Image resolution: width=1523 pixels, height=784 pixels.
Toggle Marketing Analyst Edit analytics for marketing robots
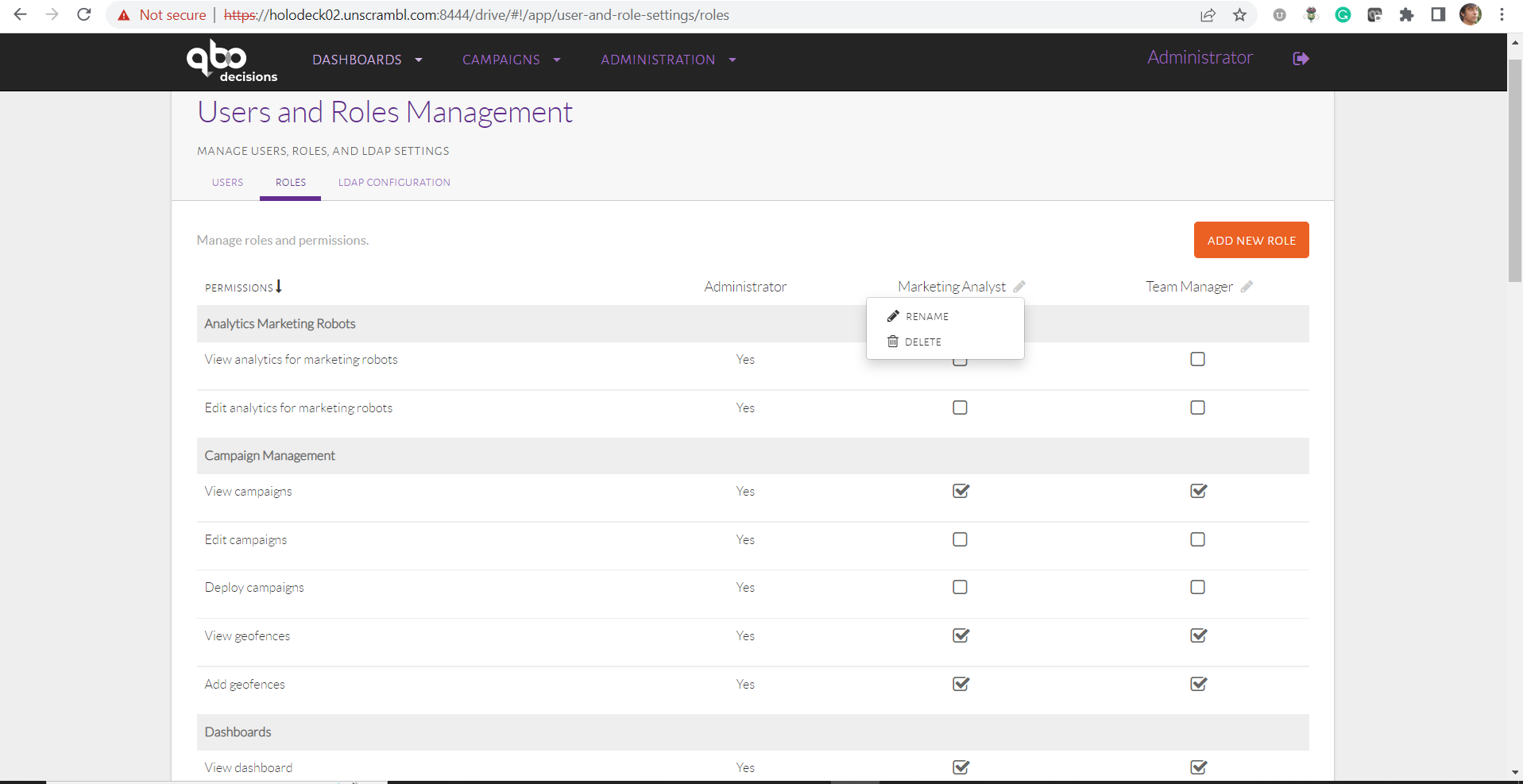960,407
